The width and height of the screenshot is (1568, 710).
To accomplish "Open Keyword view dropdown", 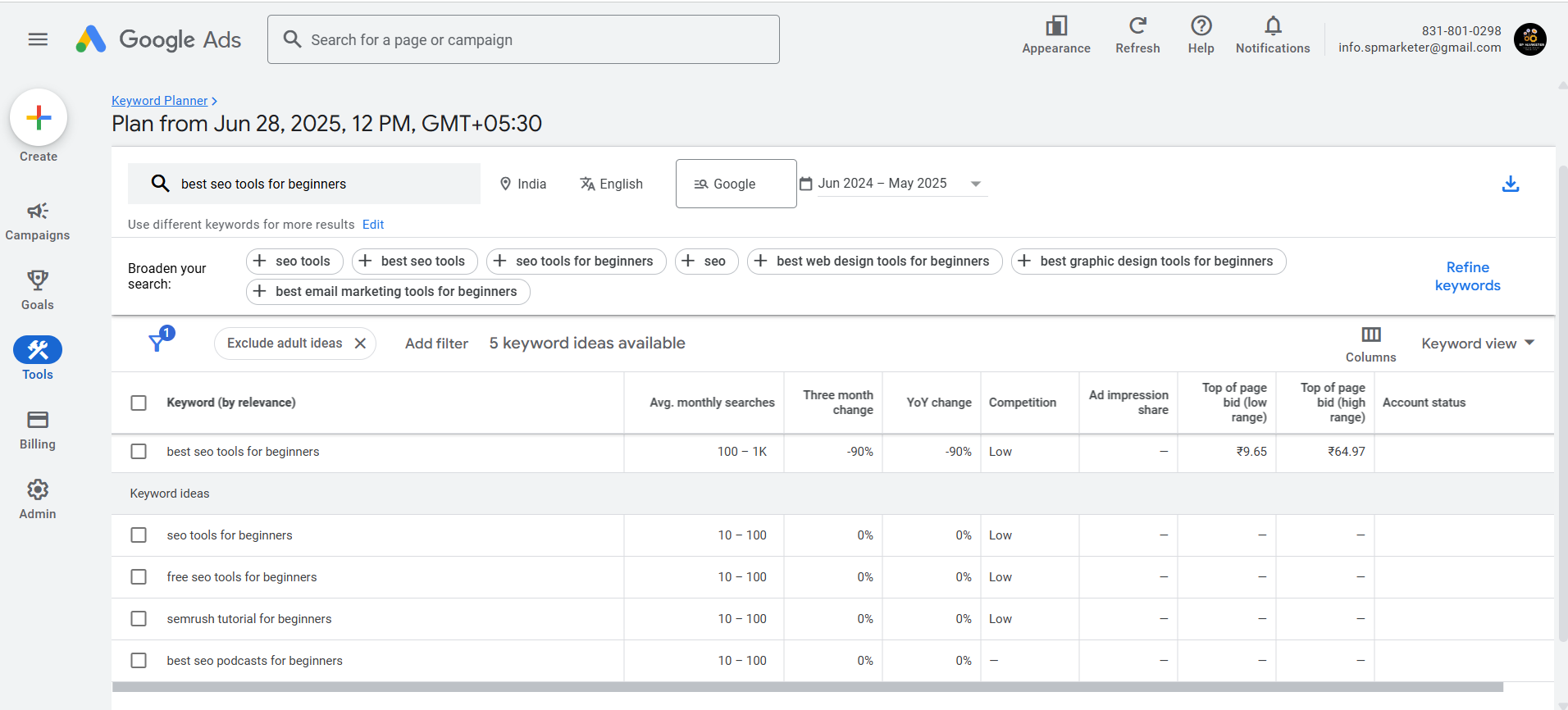I will click(x=1478, y=344).
